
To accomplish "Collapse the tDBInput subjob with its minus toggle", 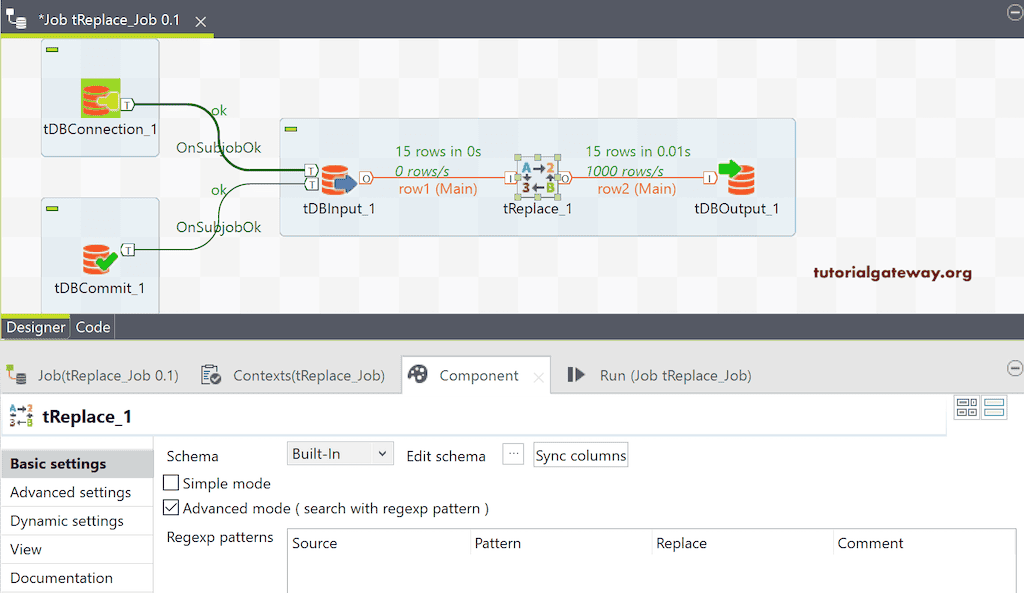I will pos(290,129).
